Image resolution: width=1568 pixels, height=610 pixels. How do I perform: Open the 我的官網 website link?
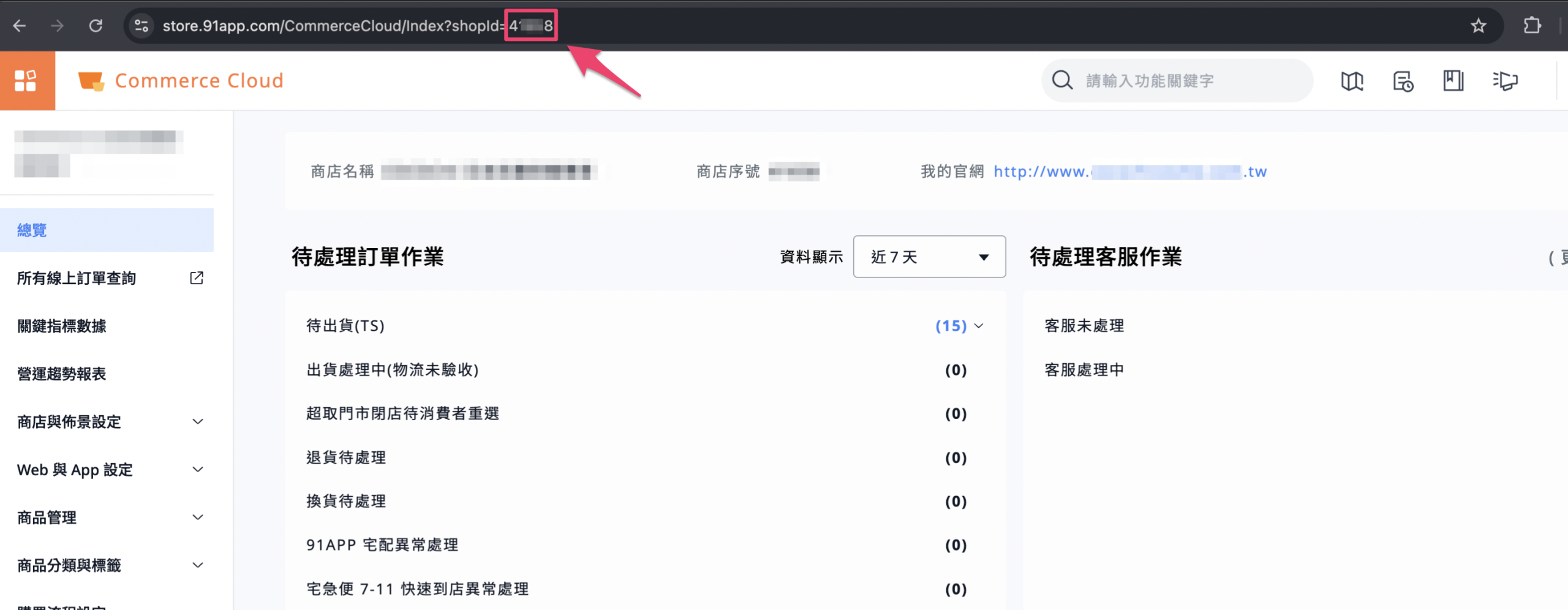point(1129,171)
